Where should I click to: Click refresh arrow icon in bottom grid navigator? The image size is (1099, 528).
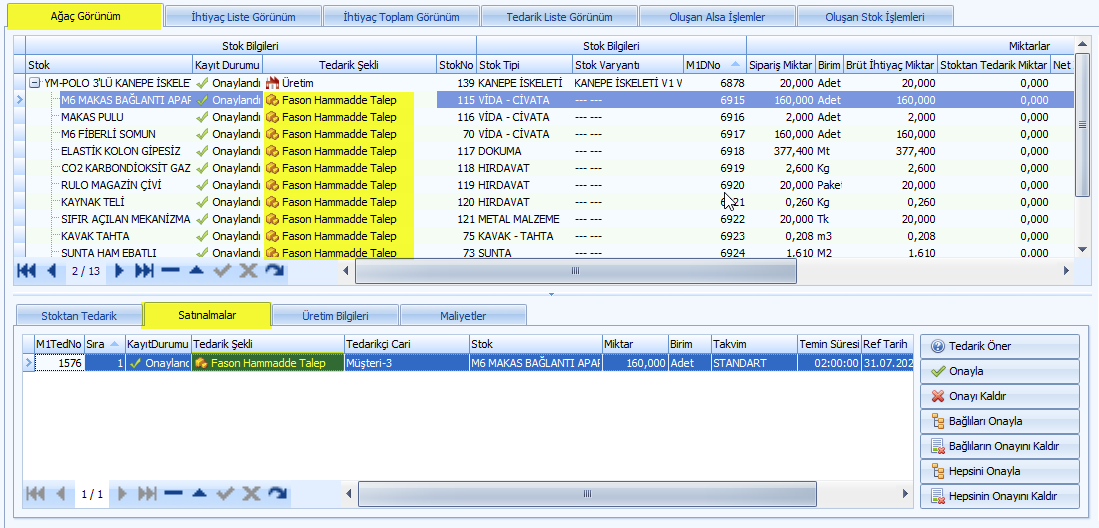pyautogui.click(x=278, y=494)
